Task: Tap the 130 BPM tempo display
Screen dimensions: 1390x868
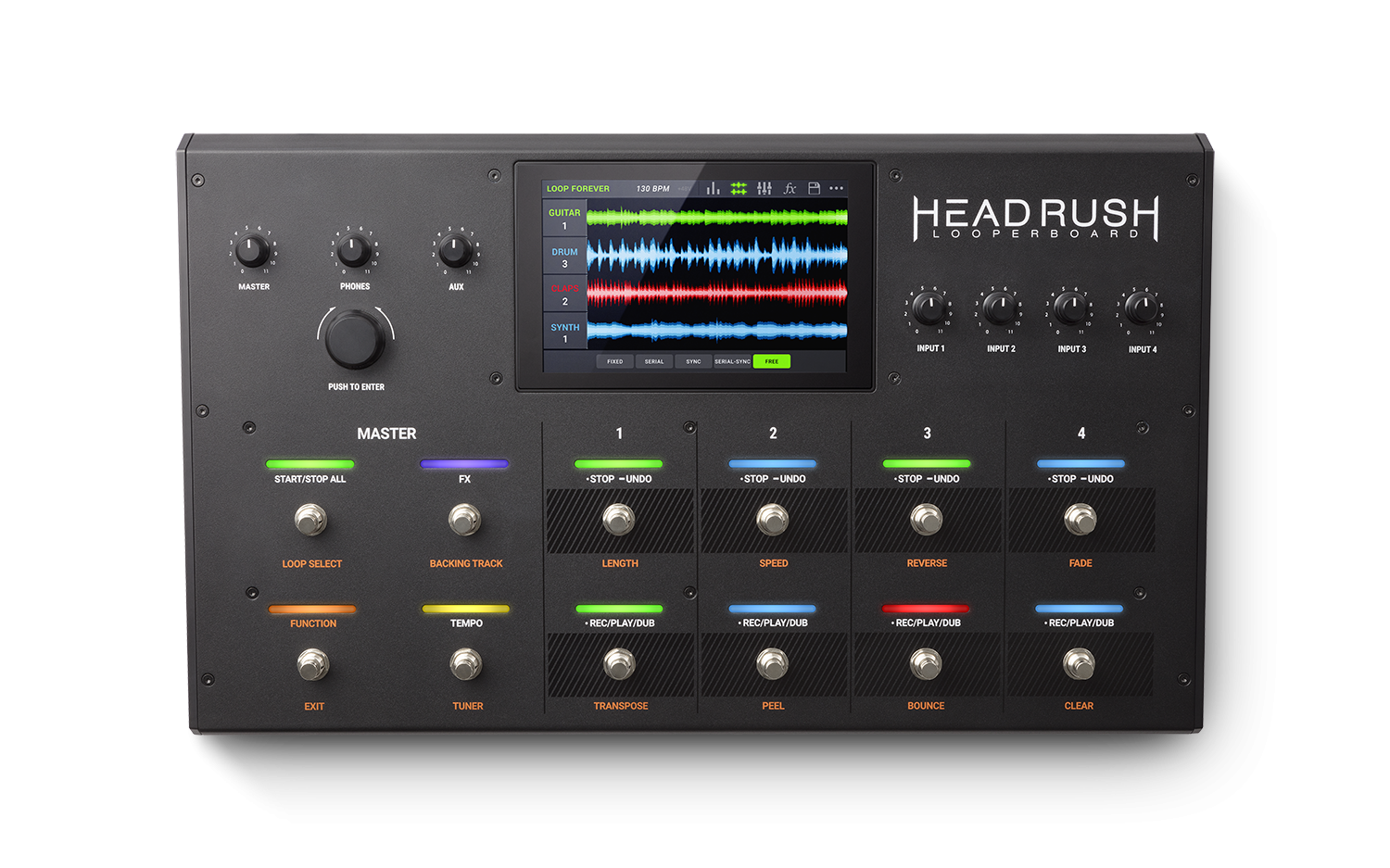Action: (x=653, y=188)
